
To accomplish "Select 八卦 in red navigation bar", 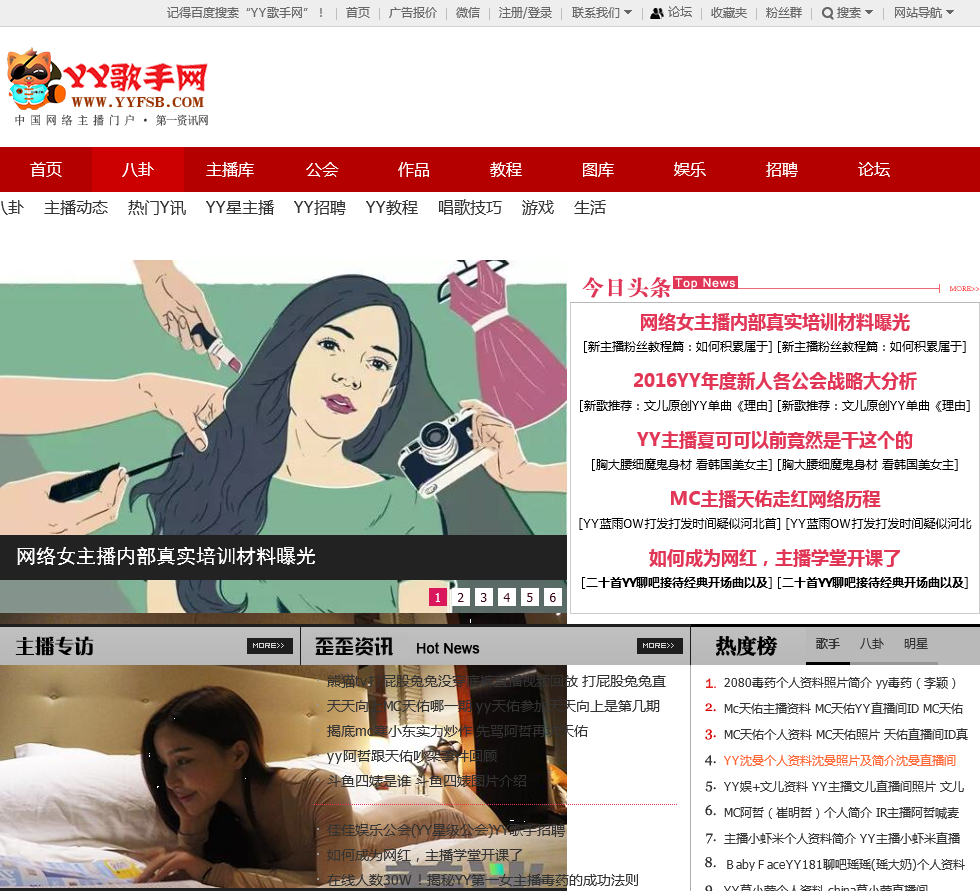I will click(x=138, y=169).
